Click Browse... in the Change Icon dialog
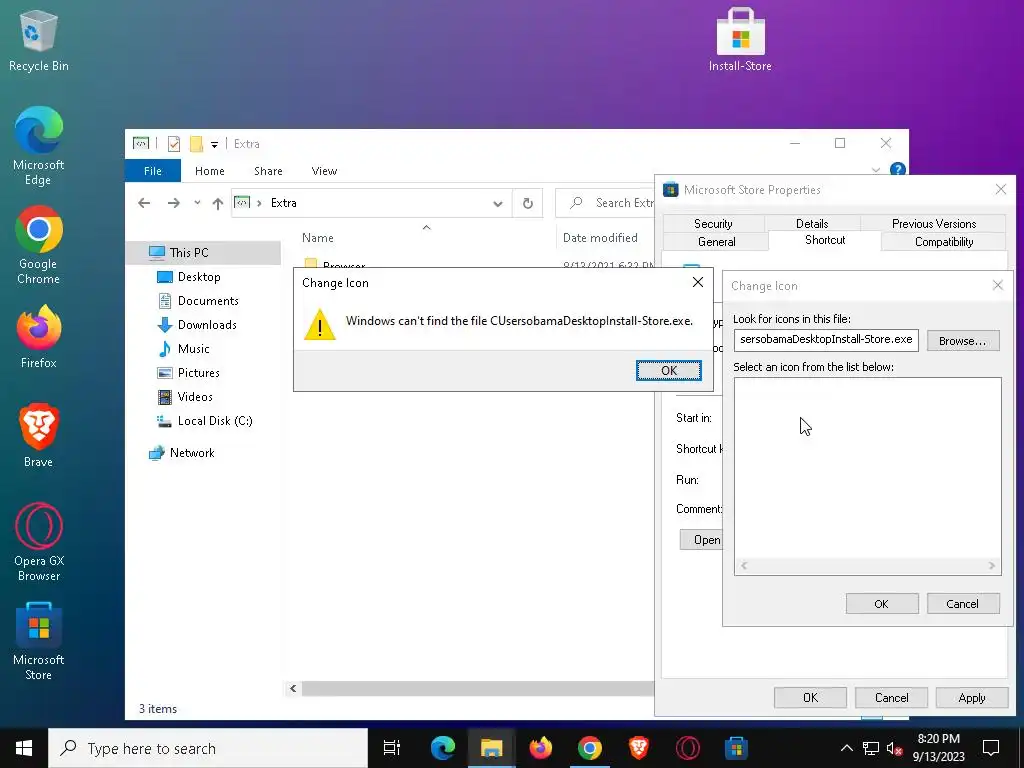1024x768 pixels. click(963, 341)
